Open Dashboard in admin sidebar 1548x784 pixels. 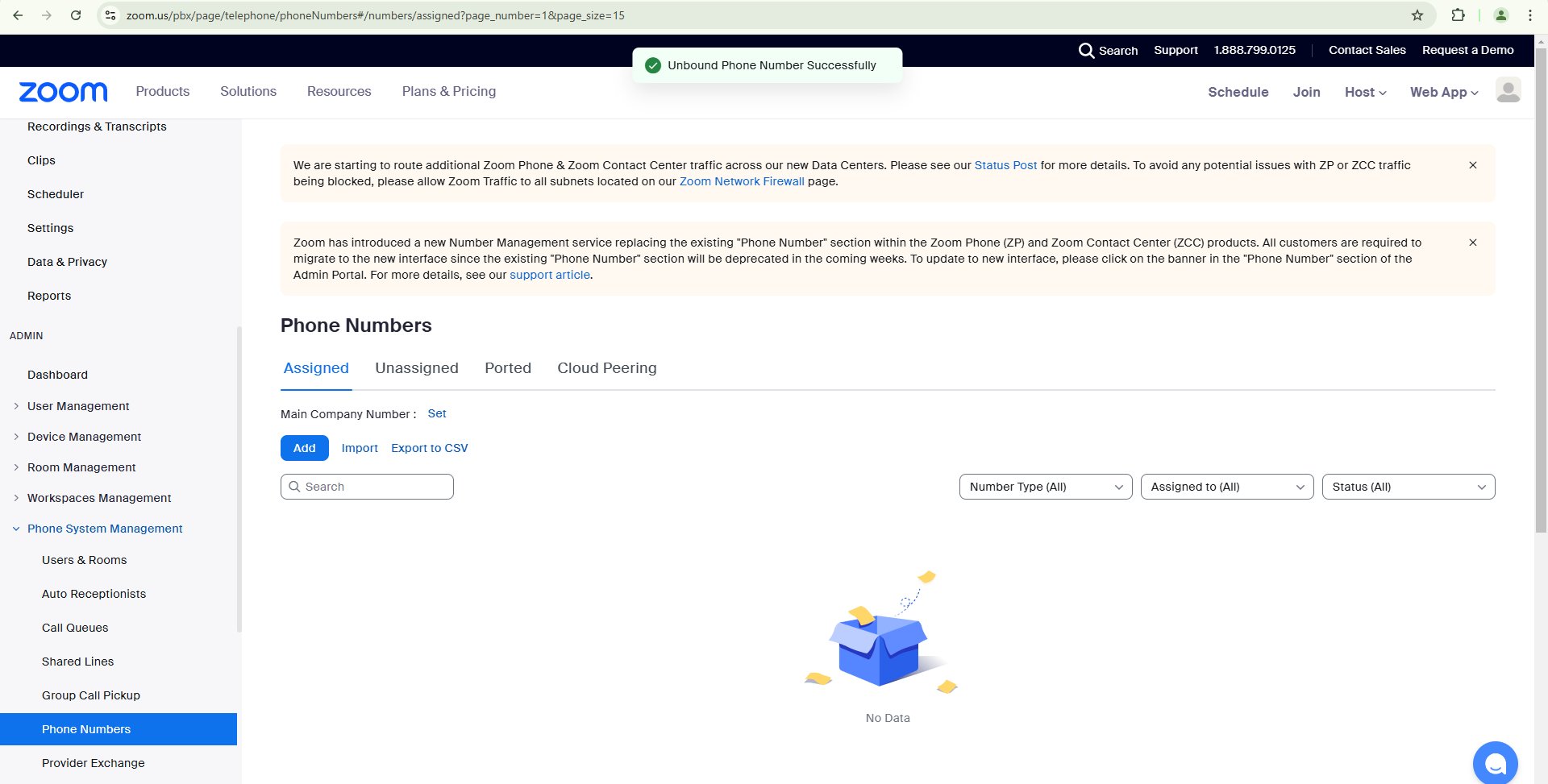coord(57,375)
